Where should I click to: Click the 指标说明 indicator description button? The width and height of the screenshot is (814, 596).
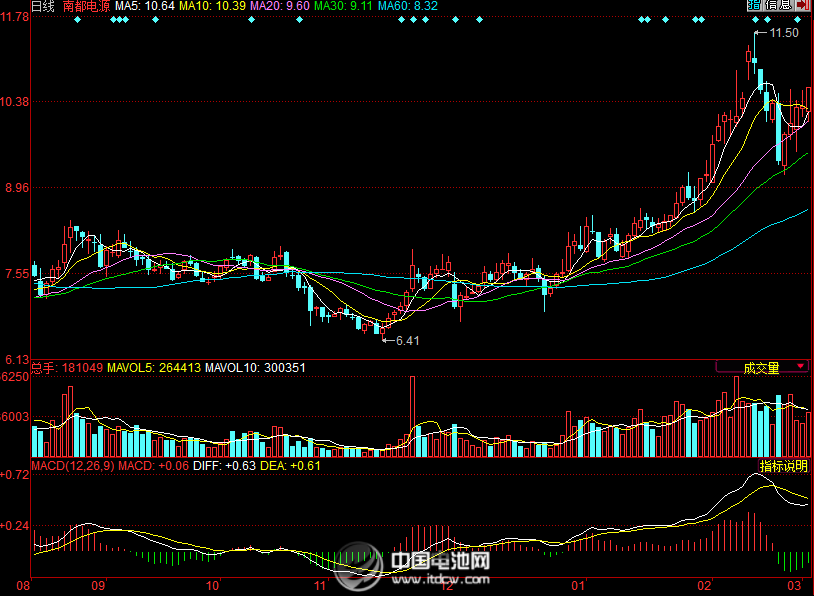784,466
